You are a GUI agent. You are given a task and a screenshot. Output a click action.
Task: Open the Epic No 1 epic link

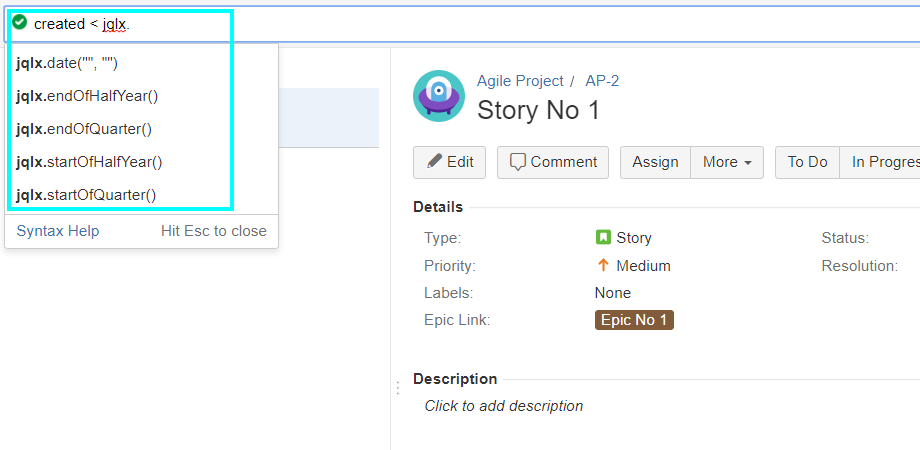634,320
